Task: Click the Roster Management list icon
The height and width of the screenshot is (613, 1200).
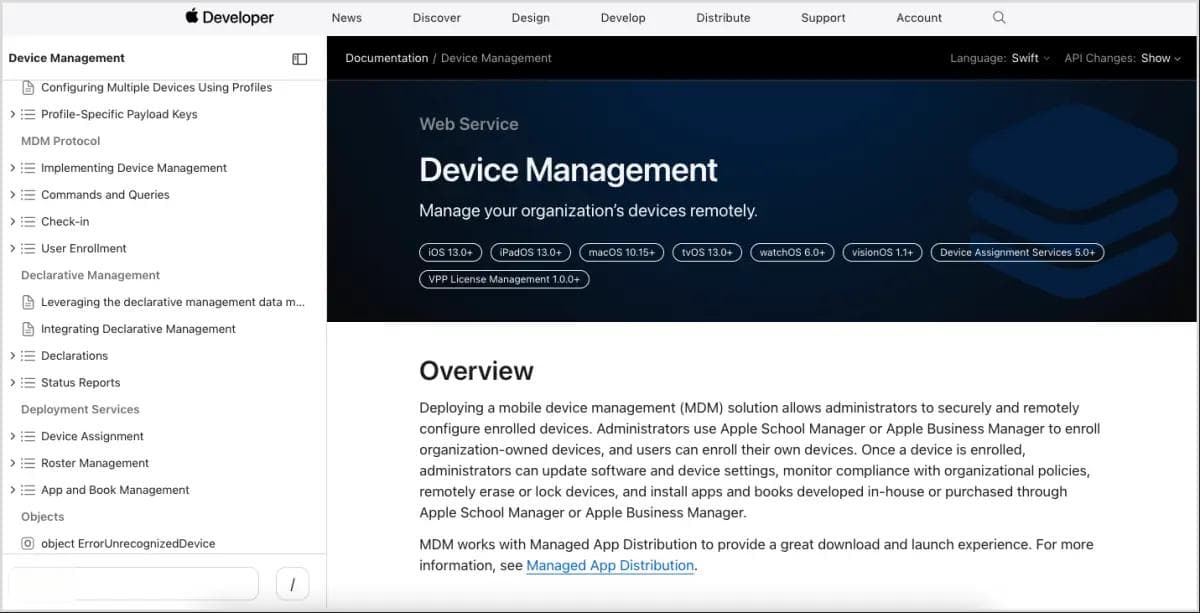Action: click(x=28, y=463)
